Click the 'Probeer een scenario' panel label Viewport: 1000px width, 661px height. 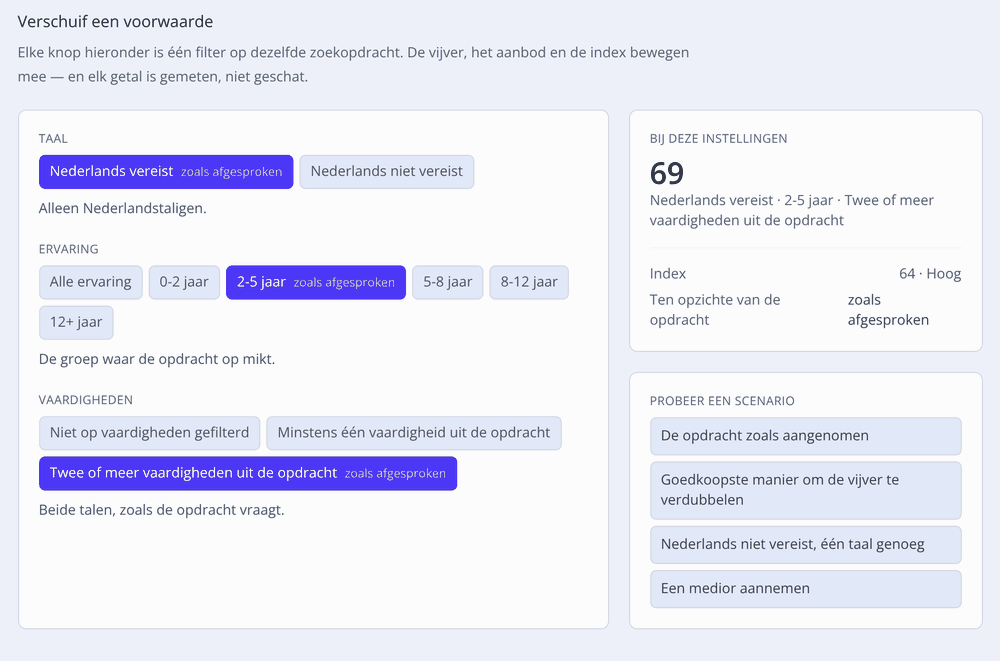[x=722, y=401]
